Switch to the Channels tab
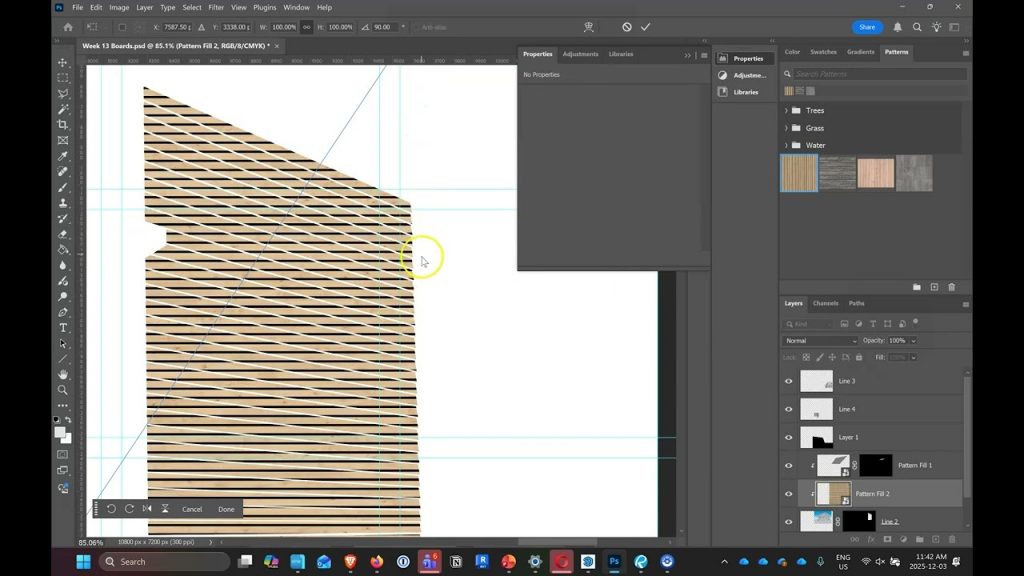Screen dimensions: 1024x576 [825, 303]
